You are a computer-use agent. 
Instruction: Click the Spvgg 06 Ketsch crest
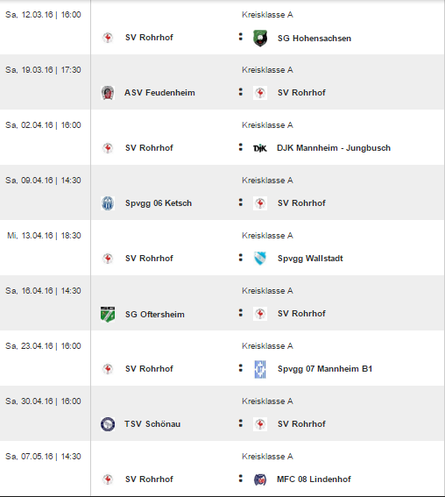click(108, 203)
